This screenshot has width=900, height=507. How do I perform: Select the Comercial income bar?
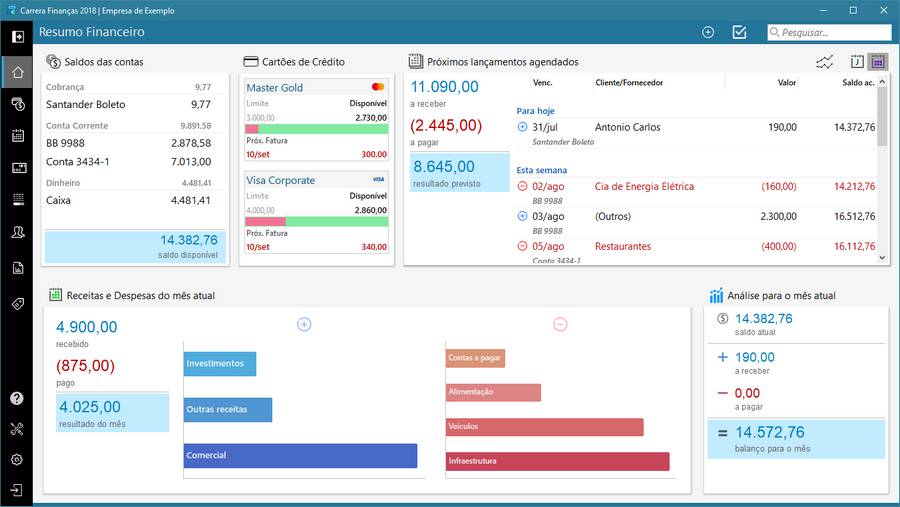click(x=300, y=456)
